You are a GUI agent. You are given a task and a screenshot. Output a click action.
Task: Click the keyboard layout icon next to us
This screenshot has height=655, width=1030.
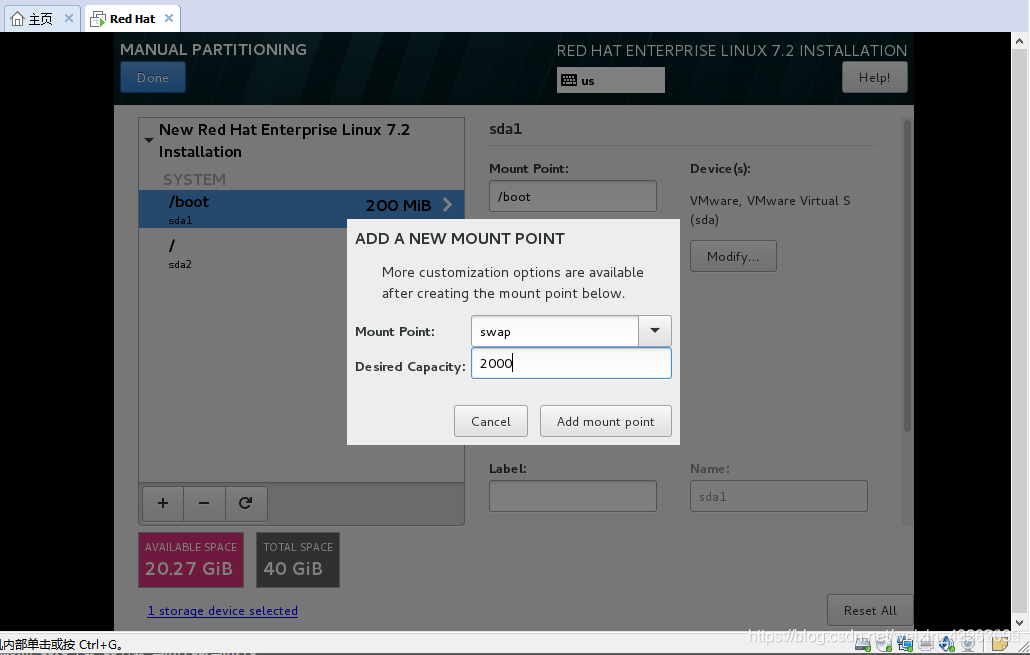tap(569, 80)
